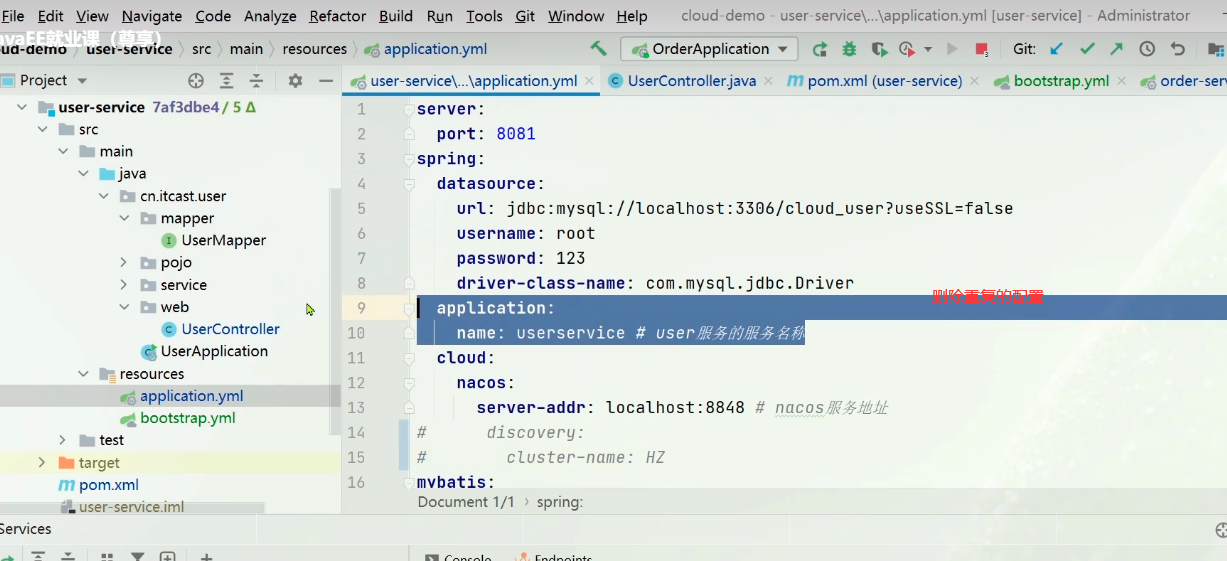Select UserController in project tree

click(x=220, y=329)
